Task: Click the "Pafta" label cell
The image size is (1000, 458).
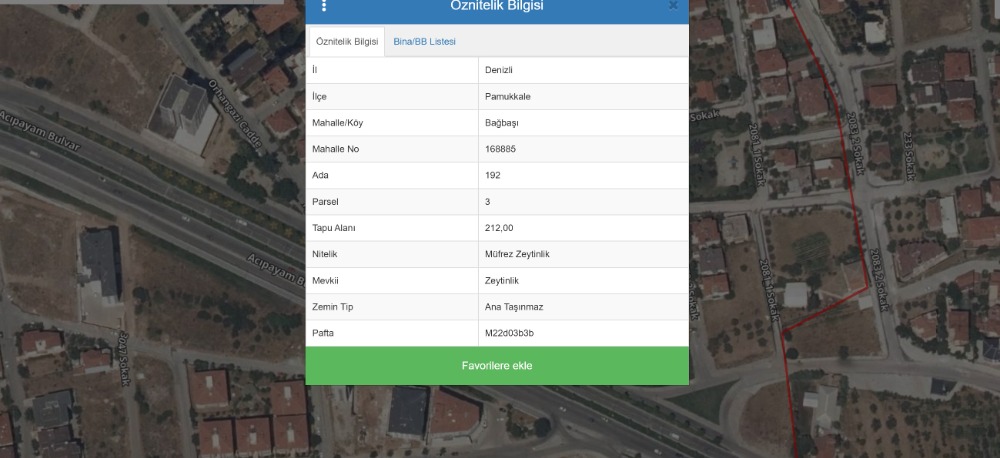Action: (x=392, y=333)
